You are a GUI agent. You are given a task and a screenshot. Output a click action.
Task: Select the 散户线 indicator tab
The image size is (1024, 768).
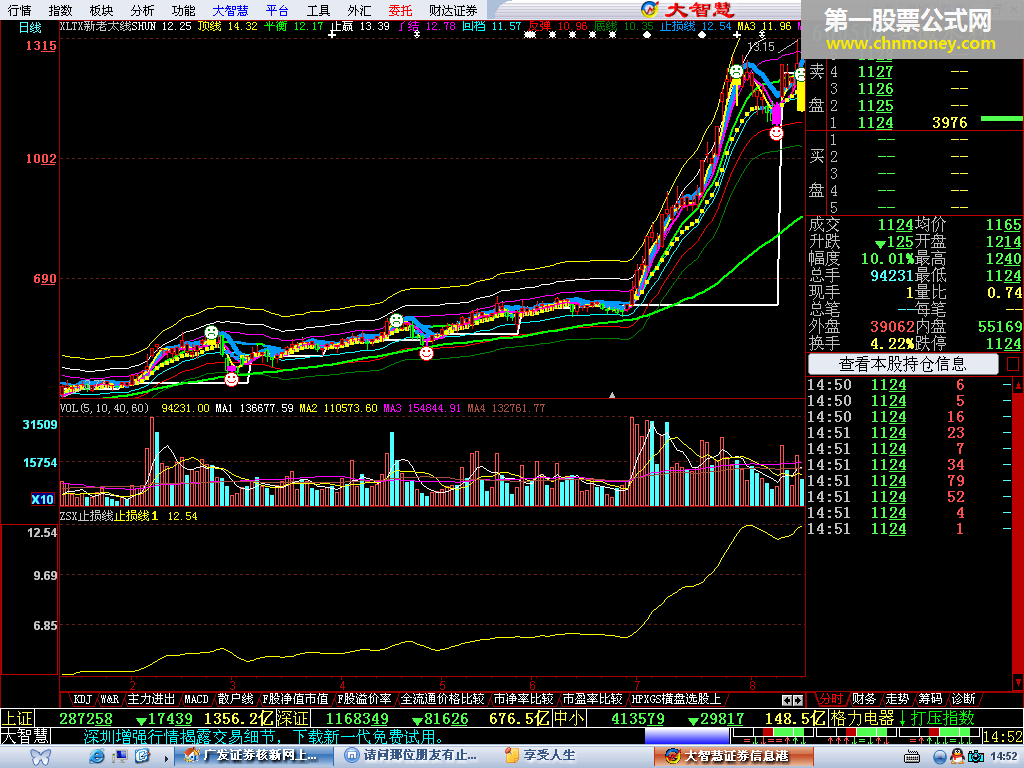point(235,699)
